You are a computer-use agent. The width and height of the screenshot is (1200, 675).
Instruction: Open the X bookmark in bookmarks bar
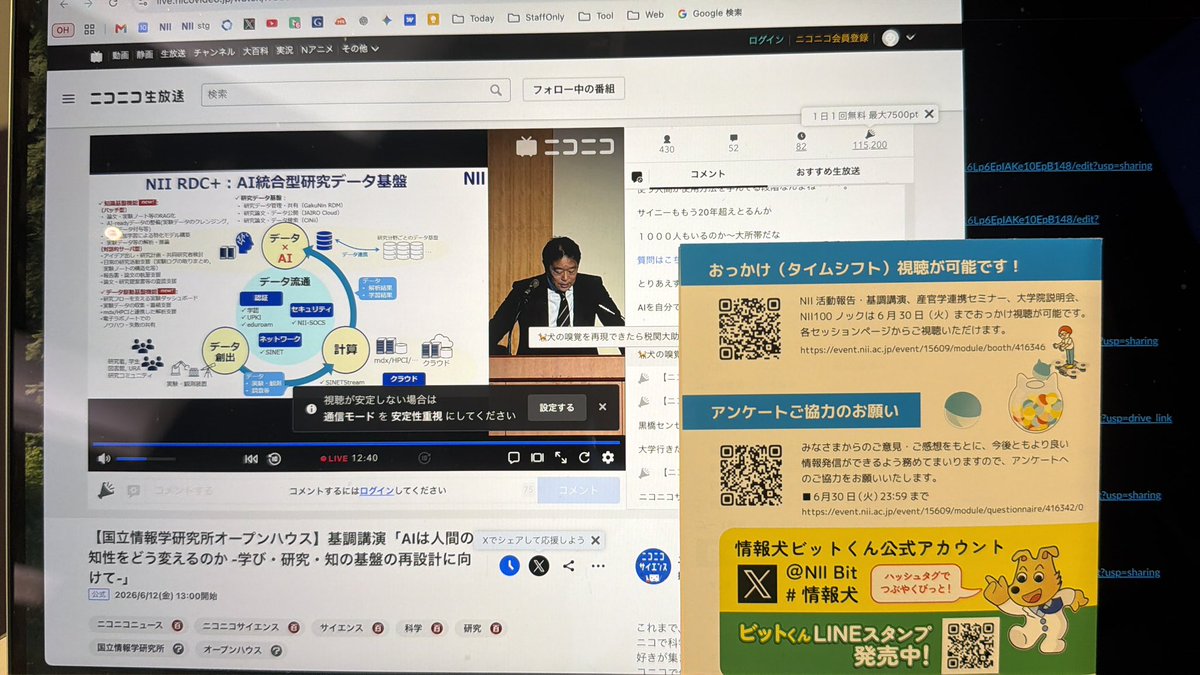click(x=249, y=24)
